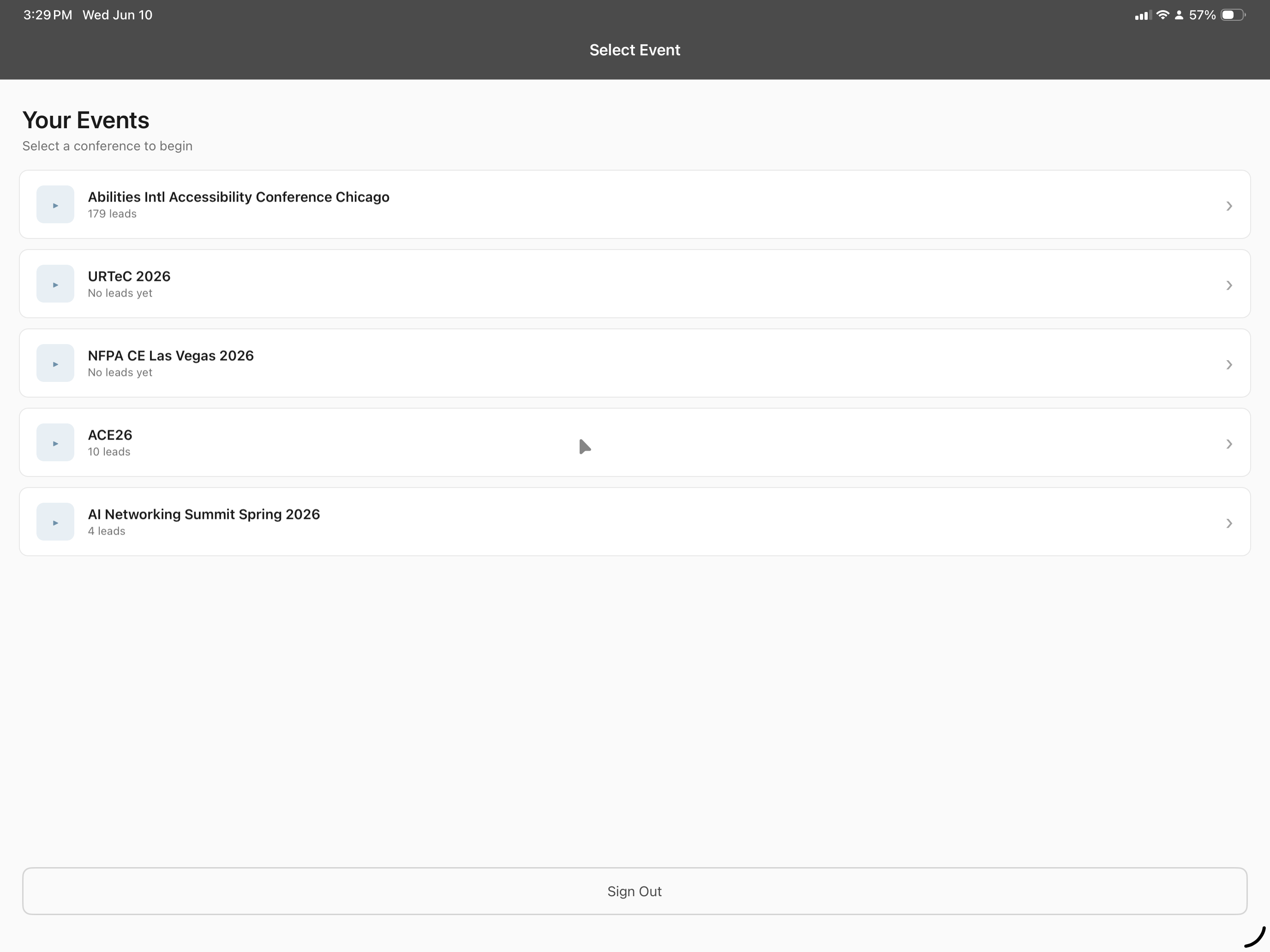Open chevron on AI Networking Summit row
This screenshot has height=952, width=1270.
(x=1228, y=524)
